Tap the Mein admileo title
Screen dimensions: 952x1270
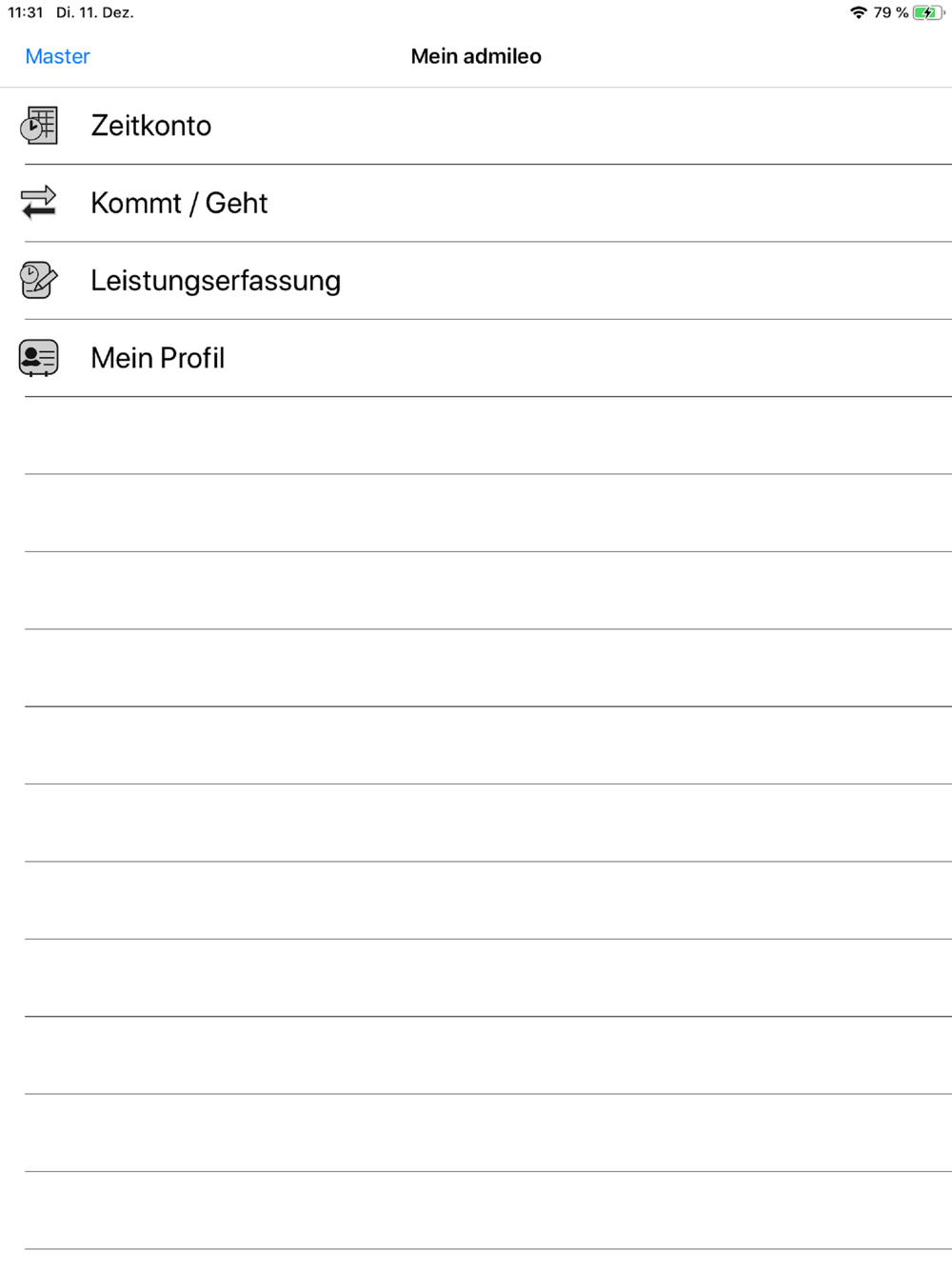tap(476, 56)
